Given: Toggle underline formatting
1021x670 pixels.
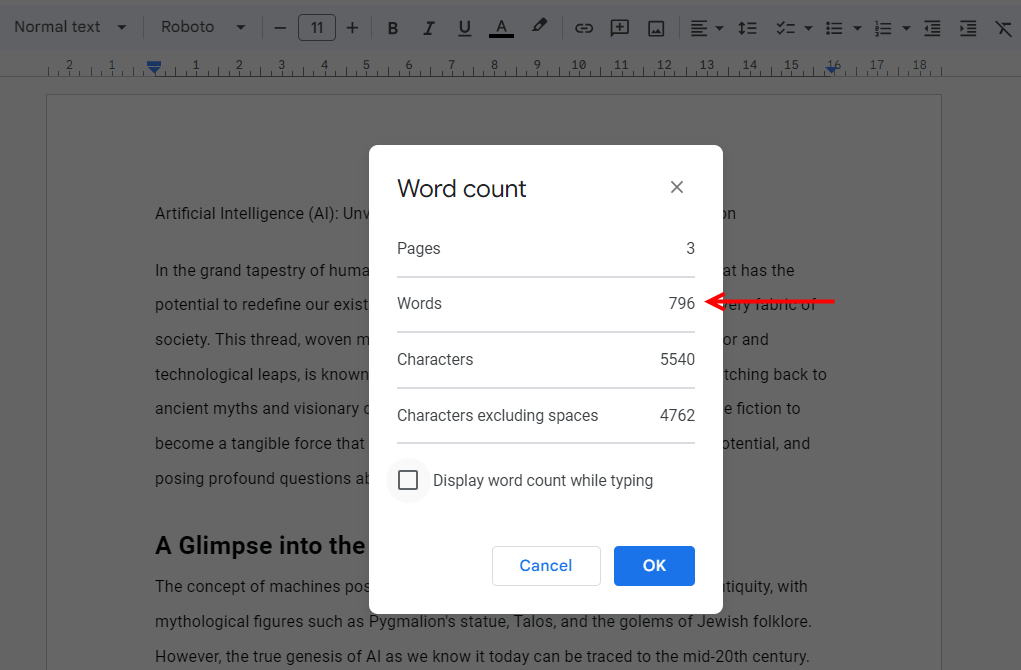Looking at the screenshot, I should coord(464,28).
